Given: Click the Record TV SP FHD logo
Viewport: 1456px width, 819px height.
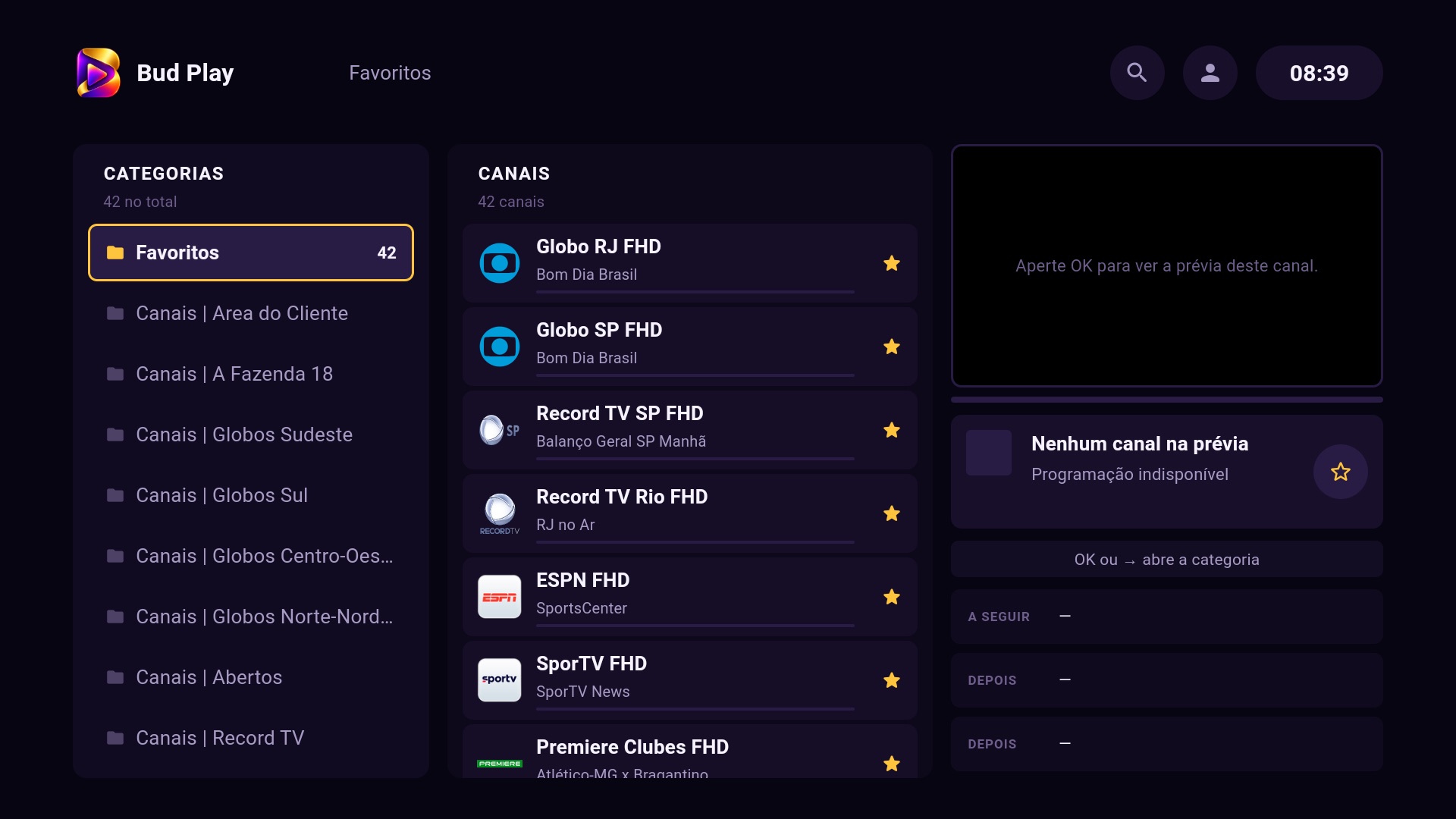Looking at the screenshot, I should click(x=500, y=430).
